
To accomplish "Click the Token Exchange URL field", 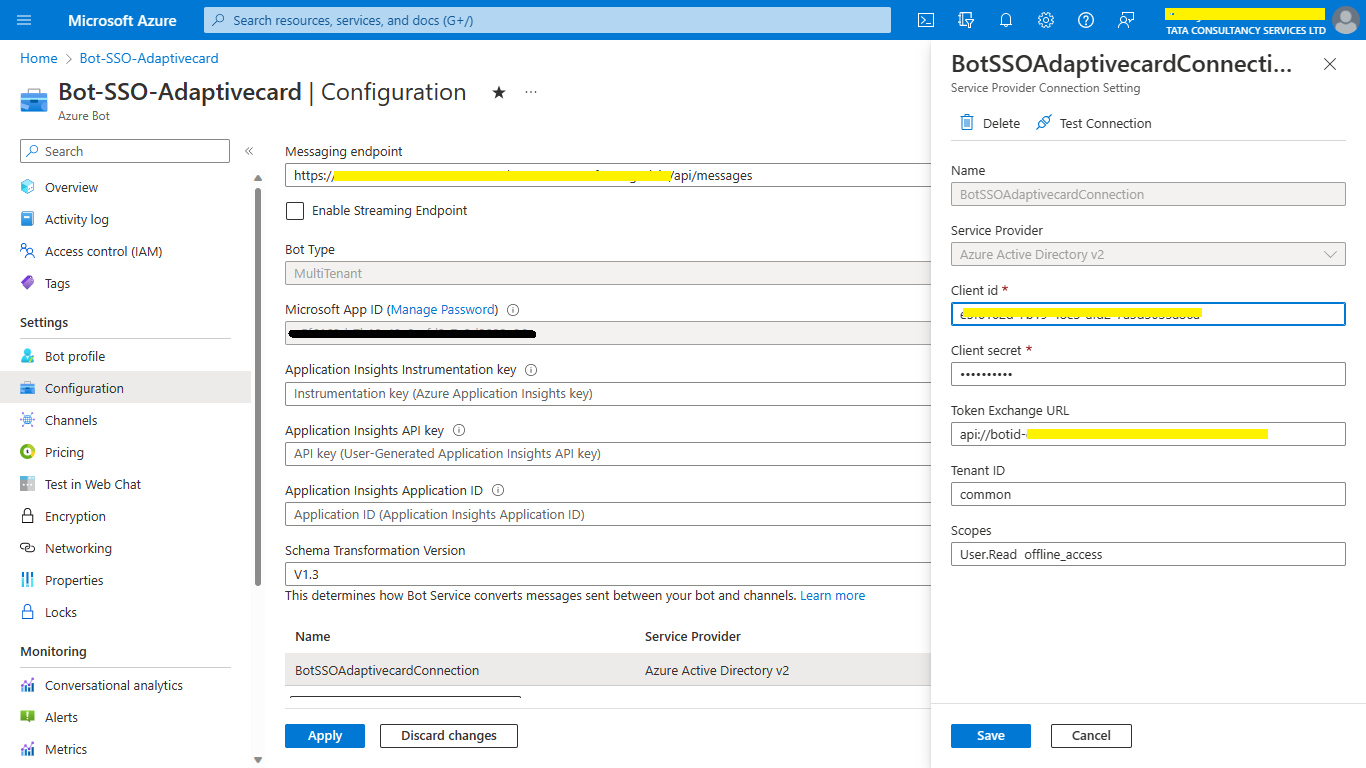I will pos(1148,434).
